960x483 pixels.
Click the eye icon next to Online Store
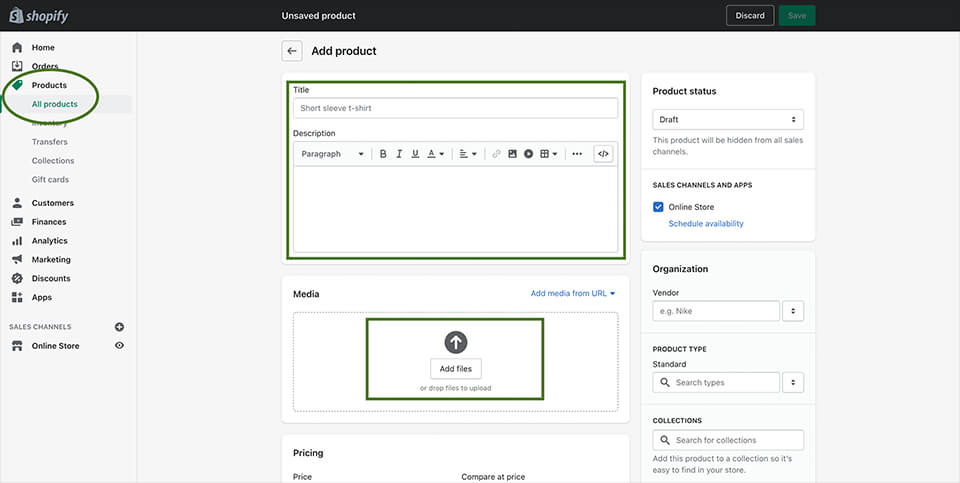point(119,346)
